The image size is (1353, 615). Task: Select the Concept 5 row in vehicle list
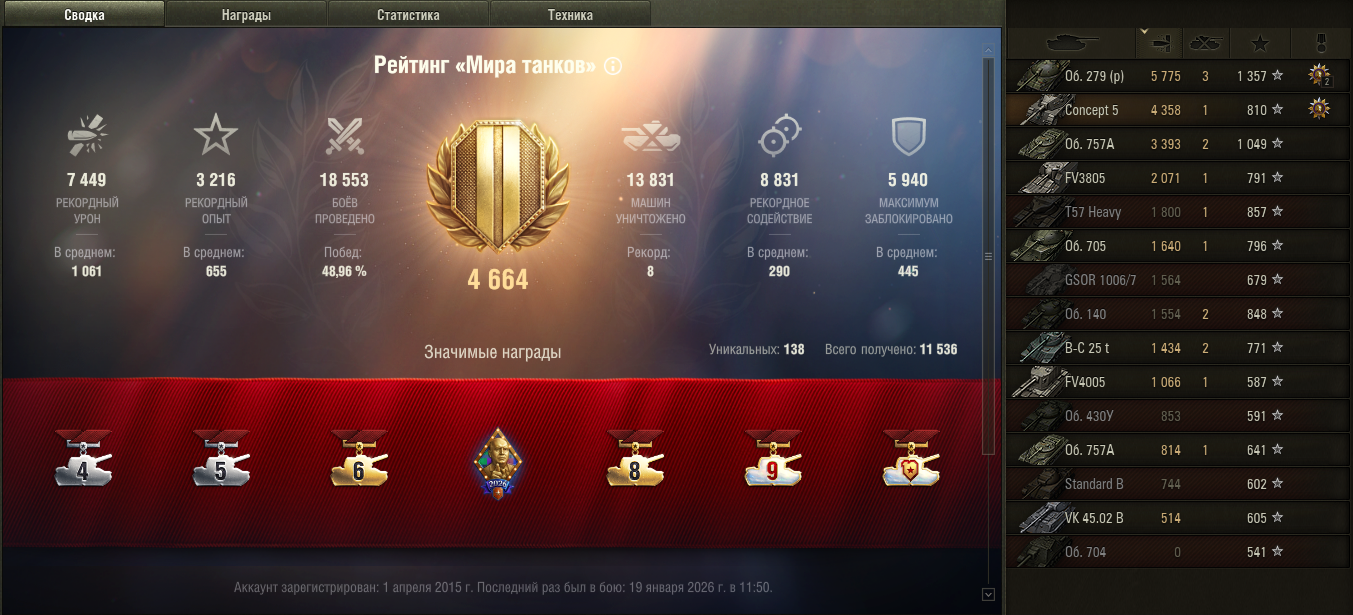point(1179,110)
